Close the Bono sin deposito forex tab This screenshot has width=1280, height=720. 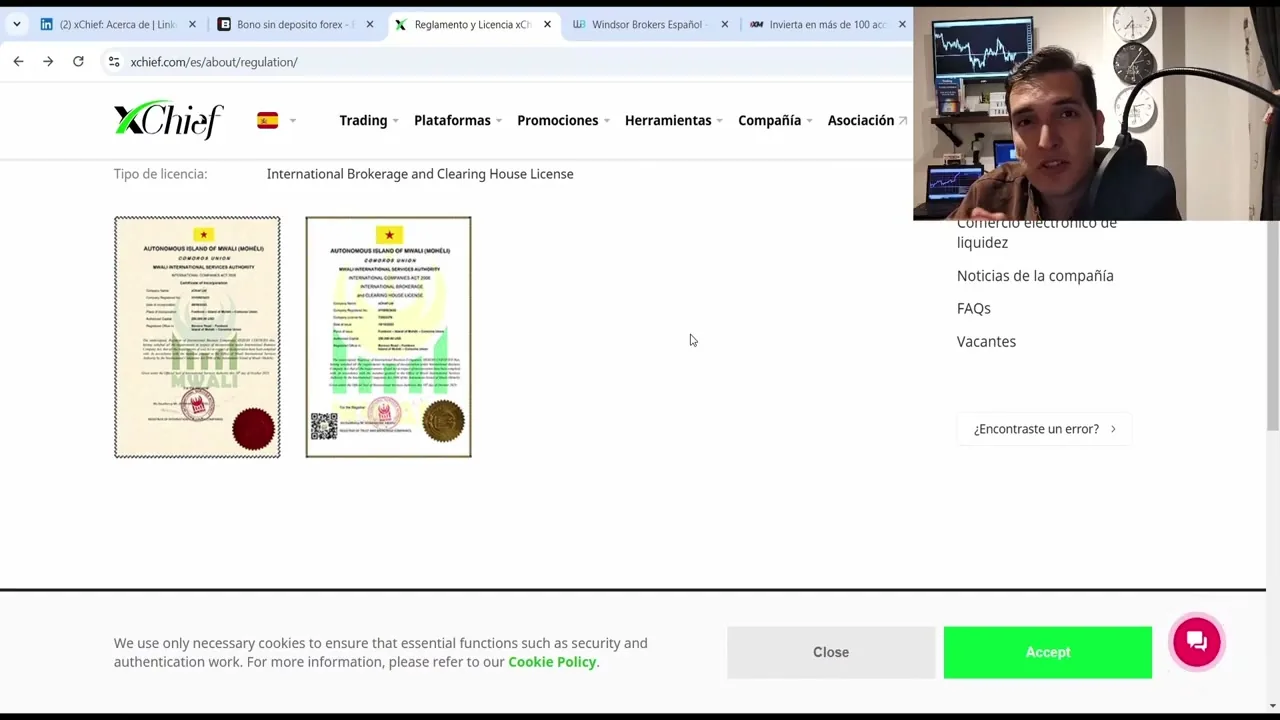click(370, 24)
